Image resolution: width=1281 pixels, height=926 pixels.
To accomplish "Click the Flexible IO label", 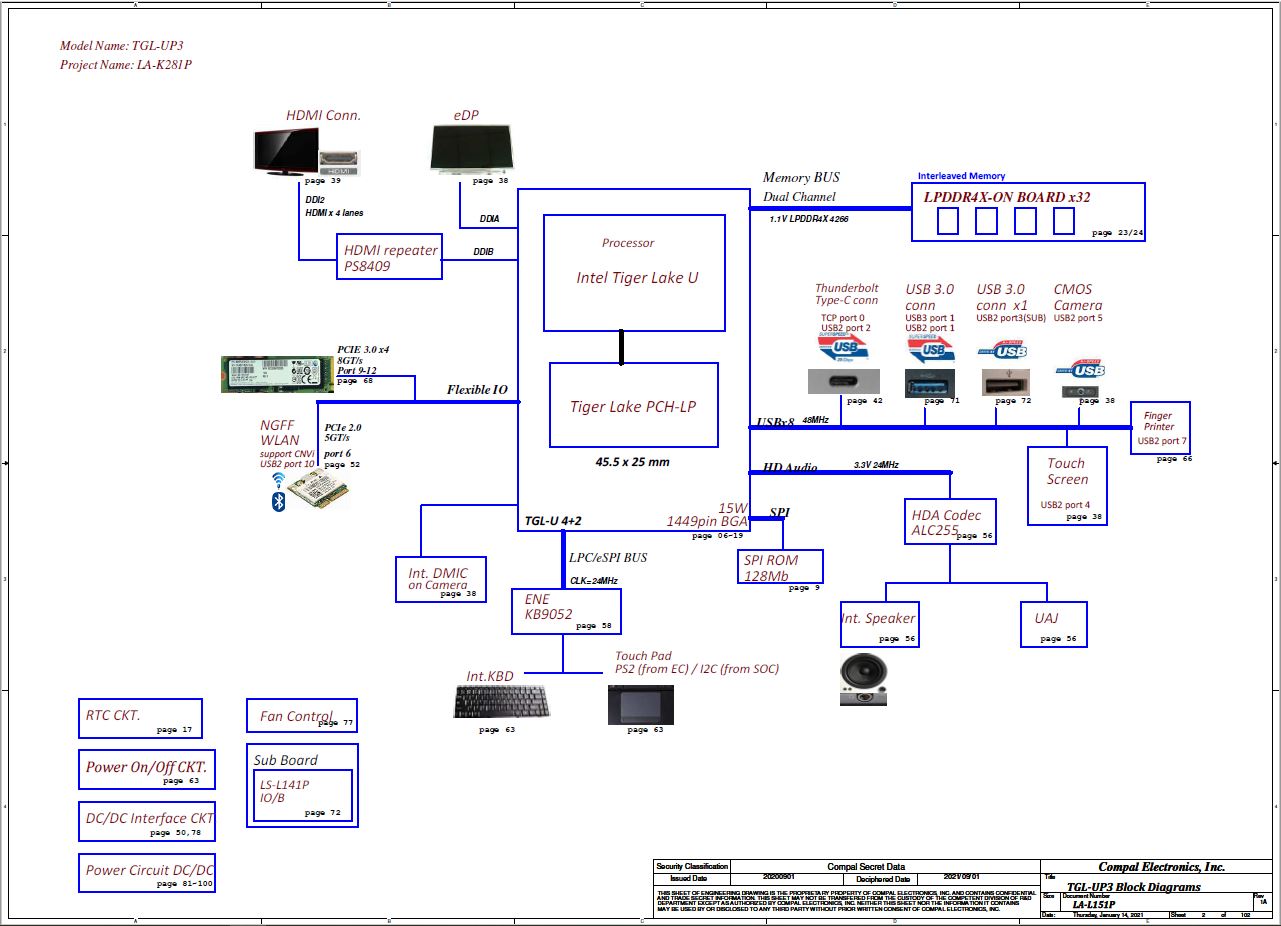I will (x=477, y=390).
